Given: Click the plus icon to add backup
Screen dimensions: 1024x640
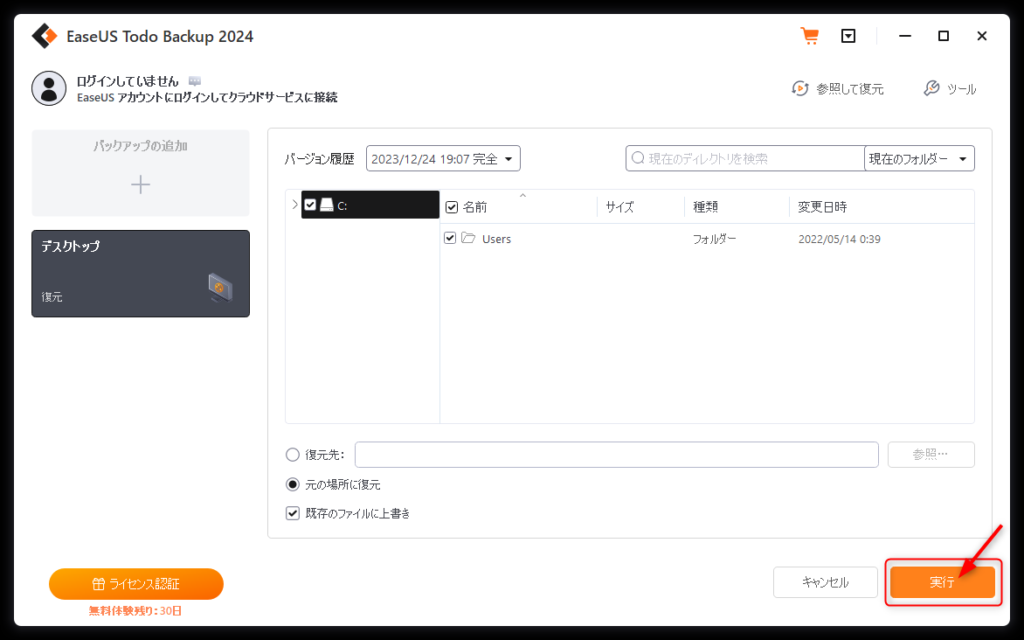Looking at the screenshot, I should tap(141, 184).
